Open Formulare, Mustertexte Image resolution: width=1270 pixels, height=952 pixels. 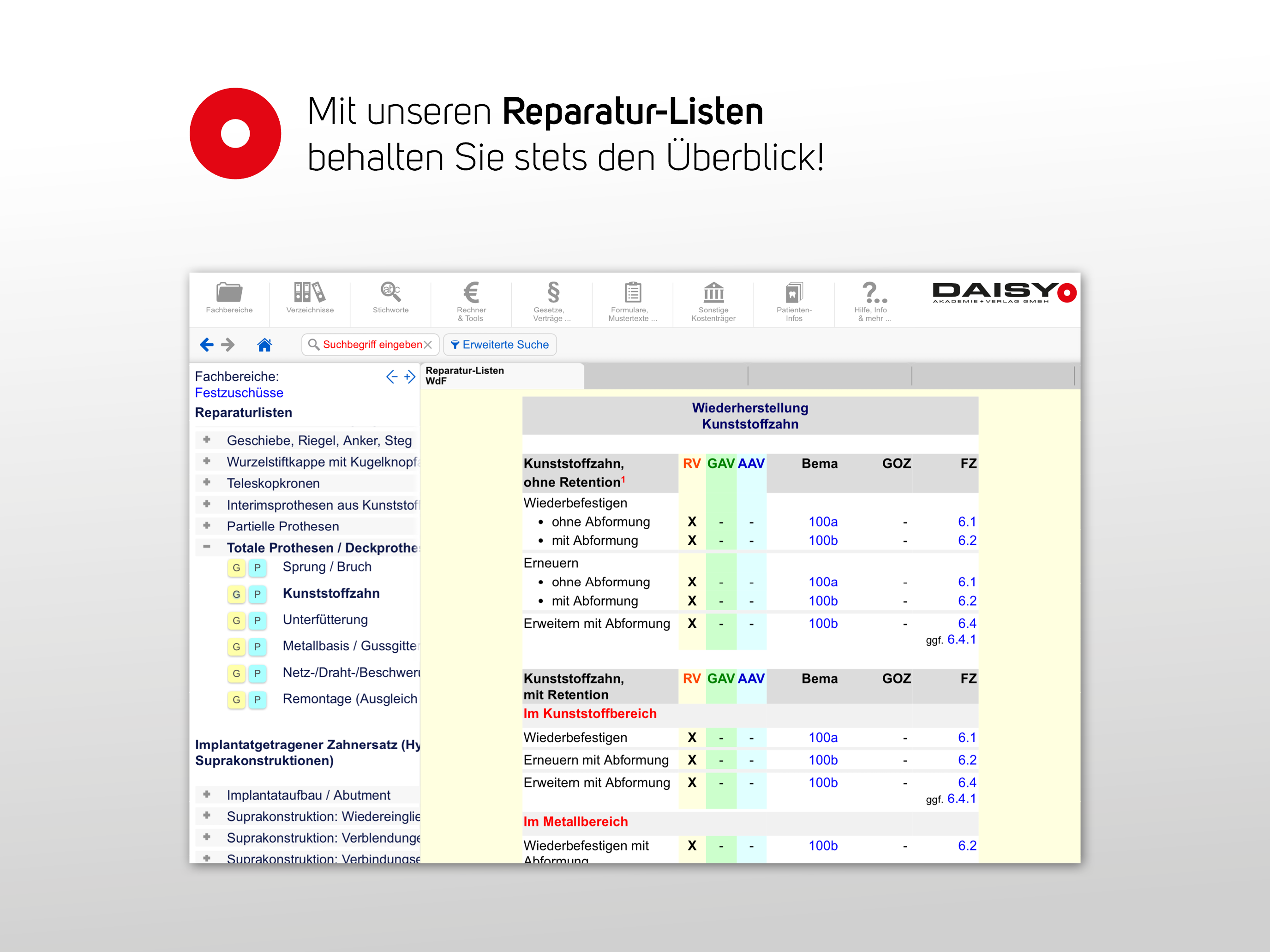632,299
